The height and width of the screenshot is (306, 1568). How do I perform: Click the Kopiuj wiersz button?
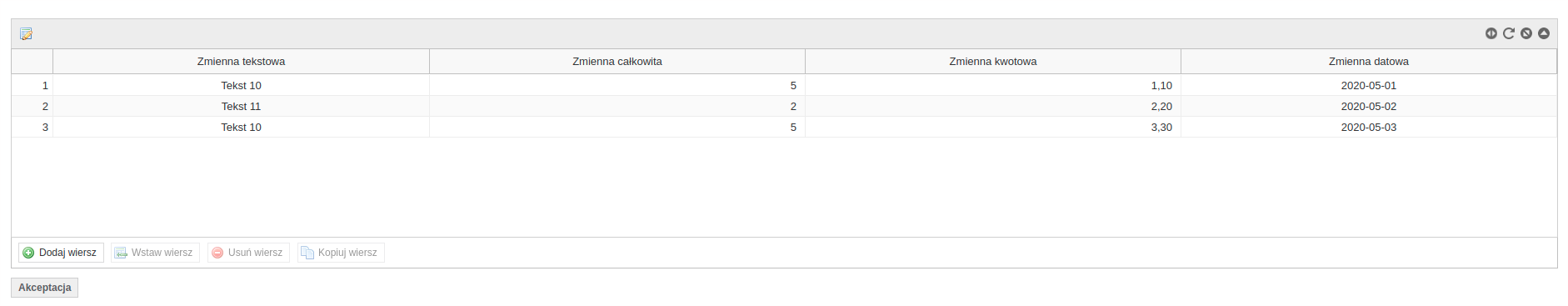coord(341,253)
